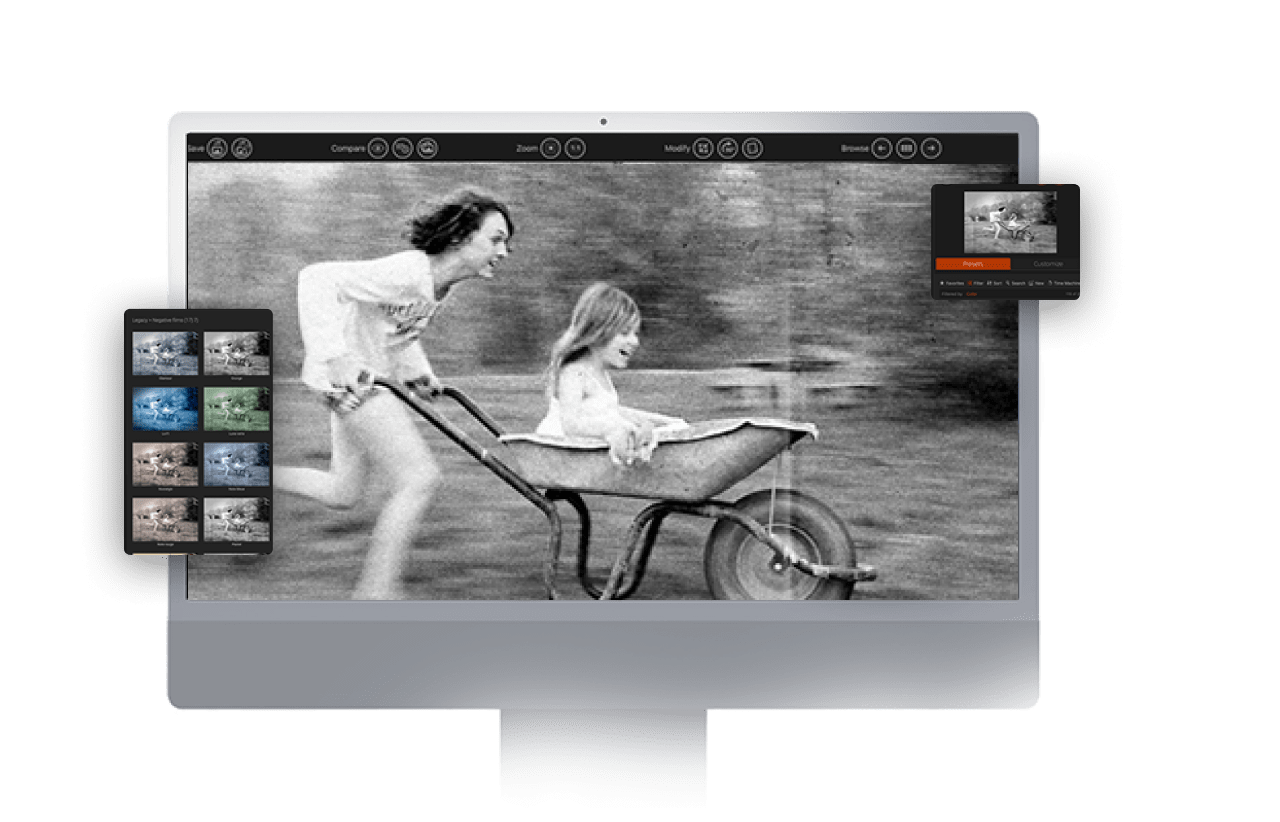This screenshot has width=1280, height=822.
Task: Click the orange filter link next to Filtered by
Action: 971,294
